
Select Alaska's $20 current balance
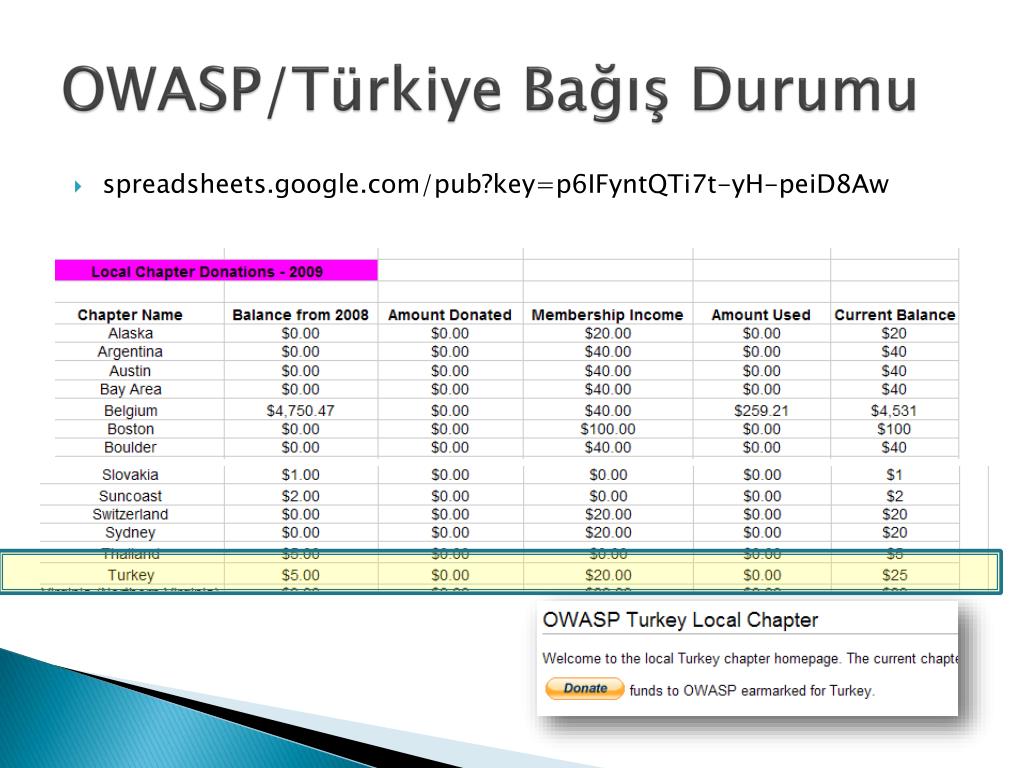click(x=894, y=333)
